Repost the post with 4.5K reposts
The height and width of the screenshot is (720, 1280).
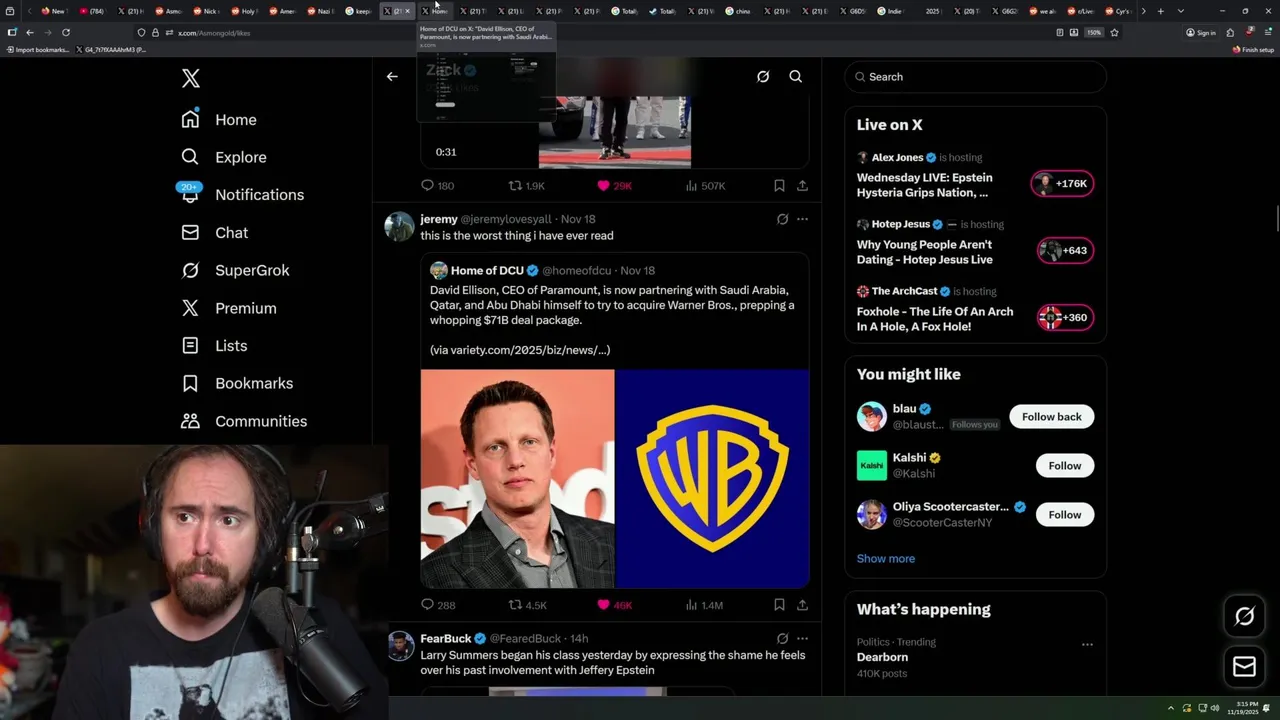tap(528, 605)
